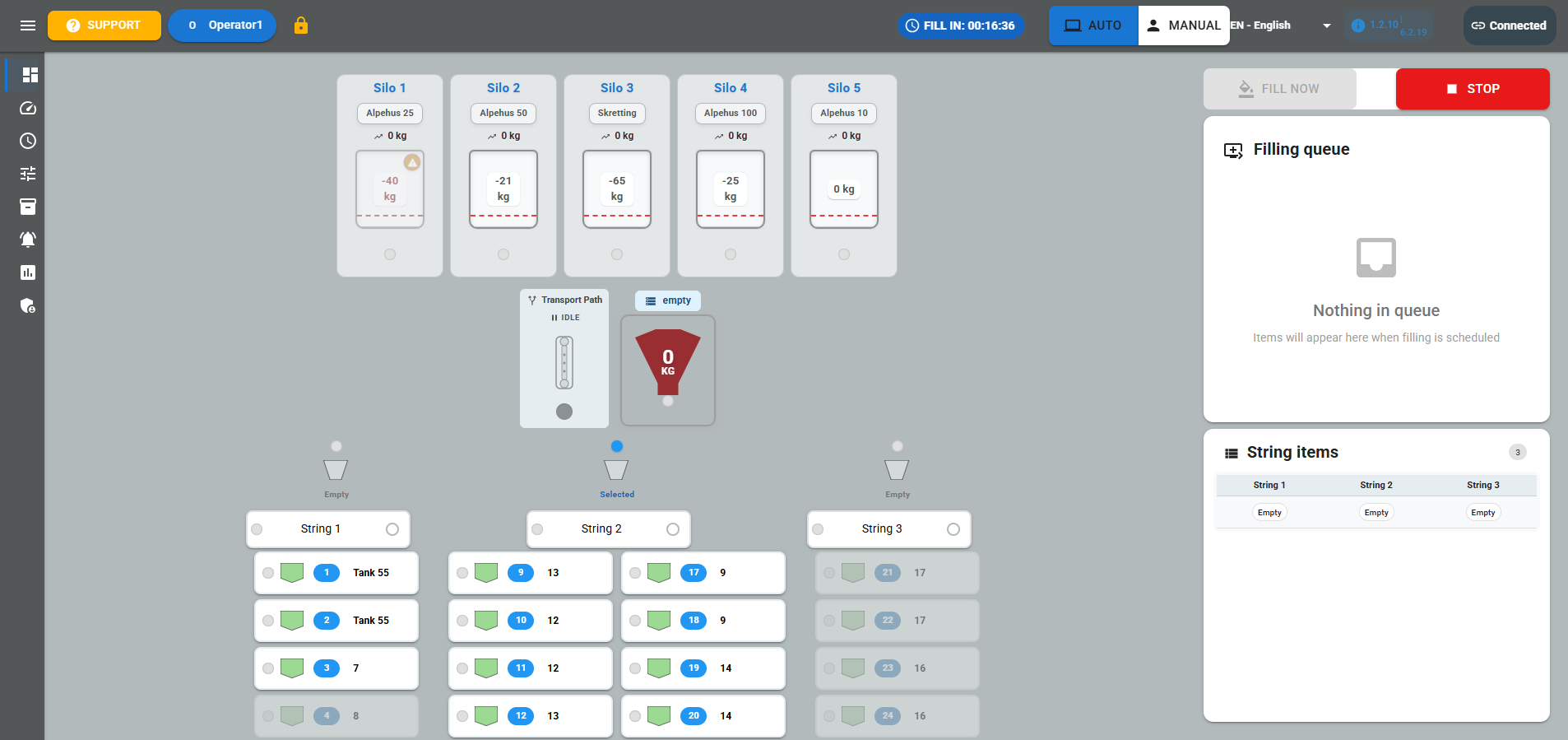Image resolution: width=1568 pixels, height=740 pixels.
Task: Click the SUPPORT button
Action: [x=104, y=26]
